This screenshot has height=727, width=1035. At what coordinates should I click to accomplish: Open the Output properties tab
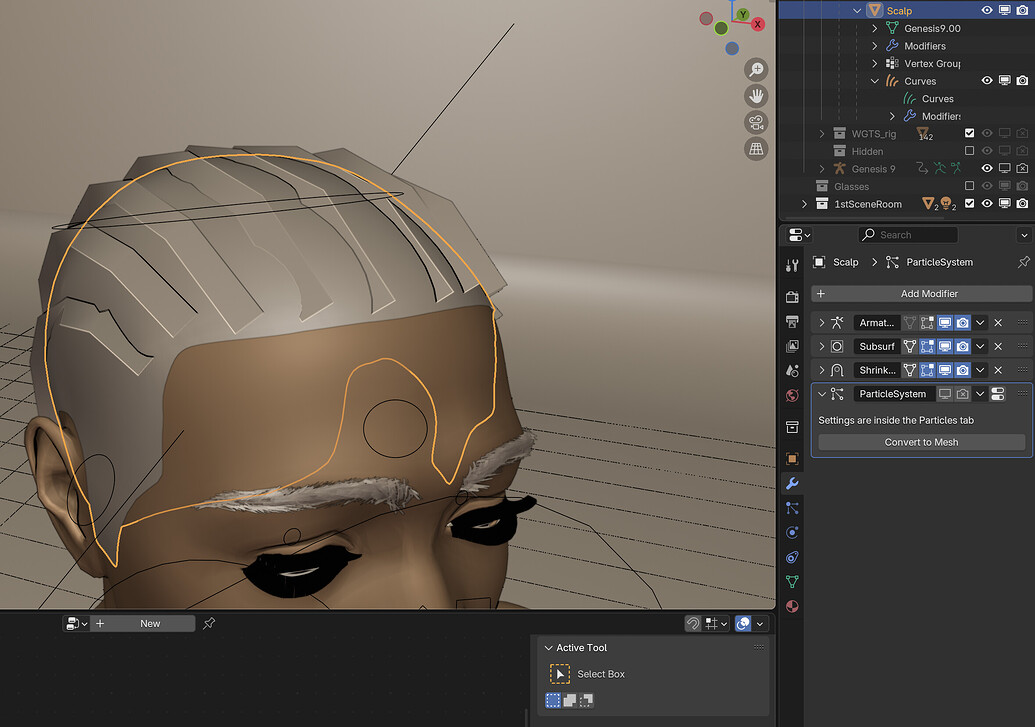pyautogui.click(x=792, y=322)
